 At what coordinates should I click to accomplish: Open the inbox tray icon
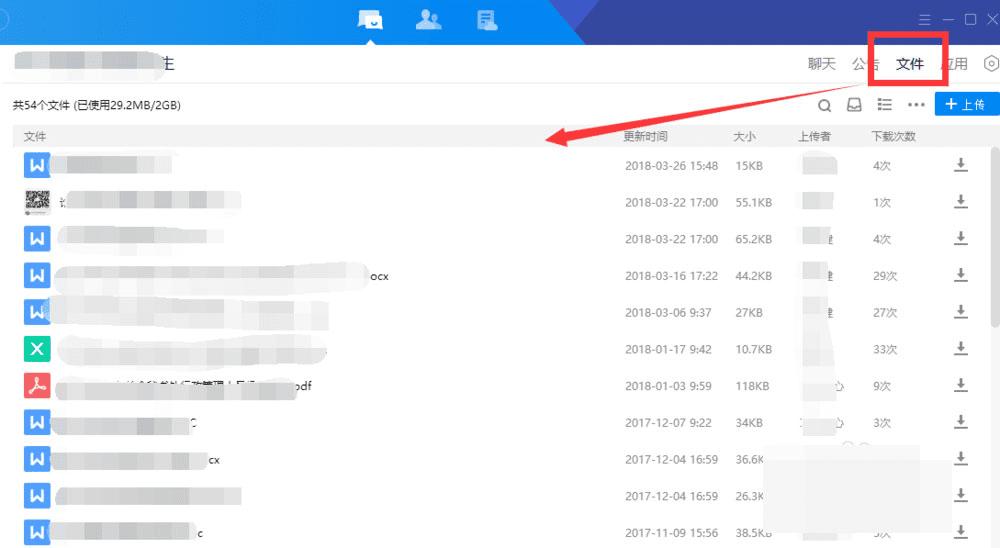click(x=854, y=105)
